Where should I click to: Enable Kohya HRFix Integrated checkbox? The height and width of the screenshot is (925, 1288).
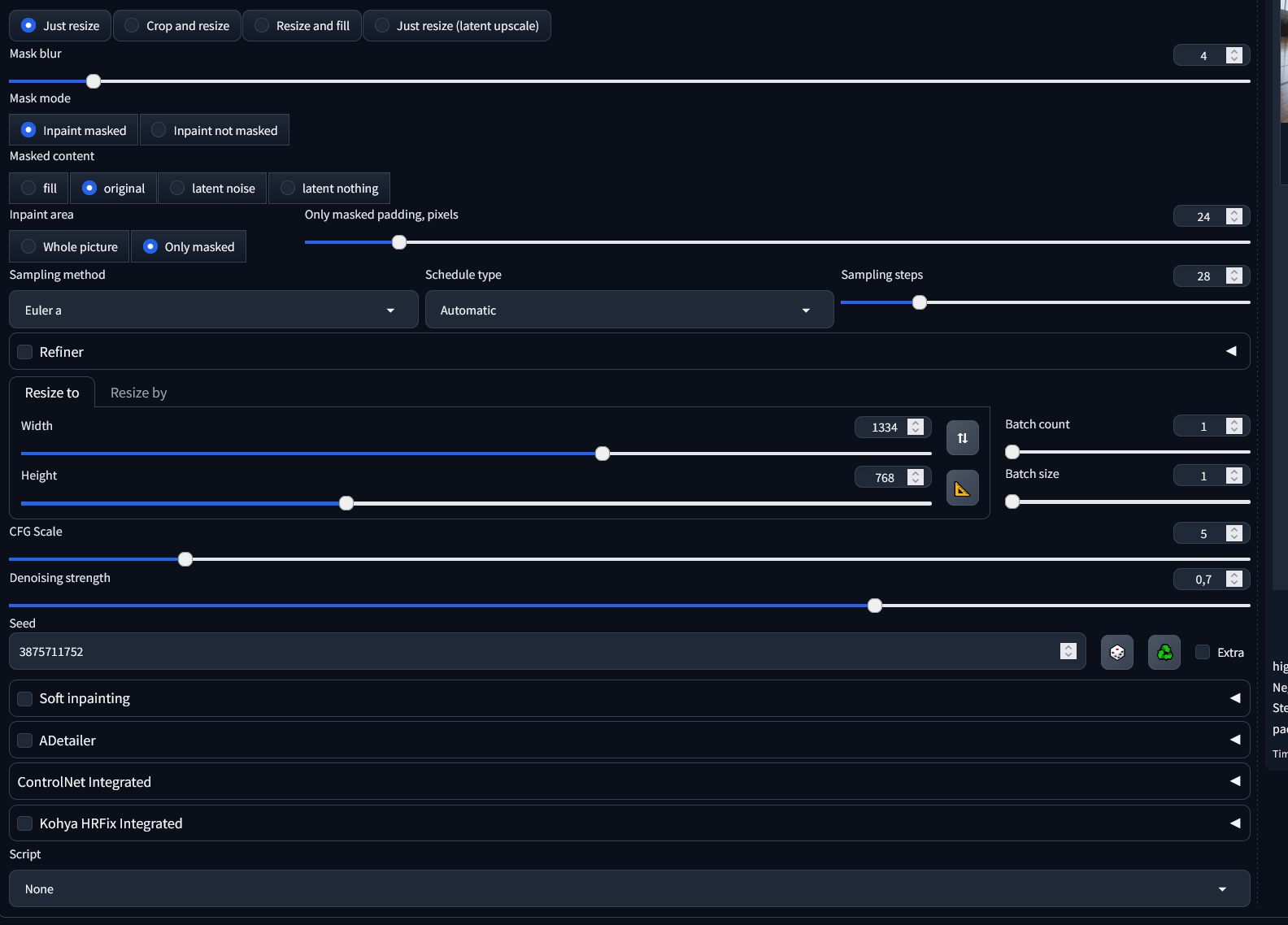pos(25,823)
